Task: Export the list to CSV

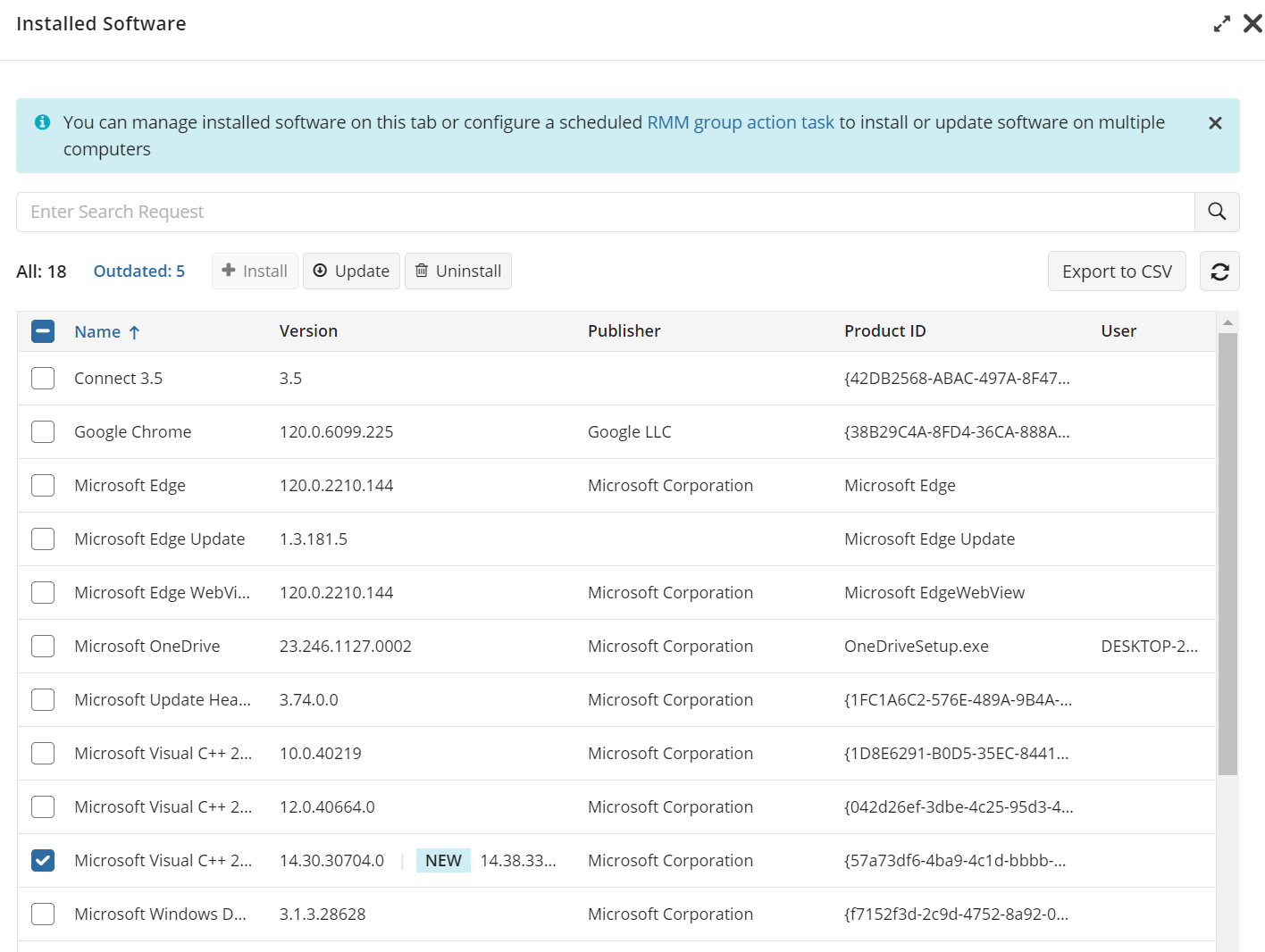Action: point(1117,271)
